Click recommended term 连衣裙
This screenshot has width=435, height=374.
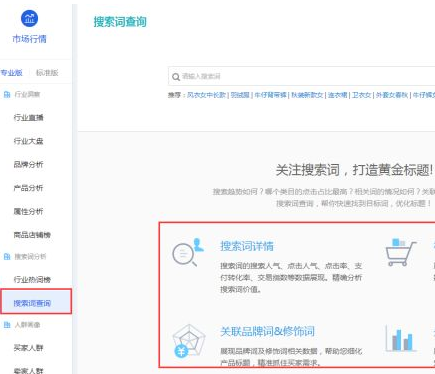[x=337, y=95]
